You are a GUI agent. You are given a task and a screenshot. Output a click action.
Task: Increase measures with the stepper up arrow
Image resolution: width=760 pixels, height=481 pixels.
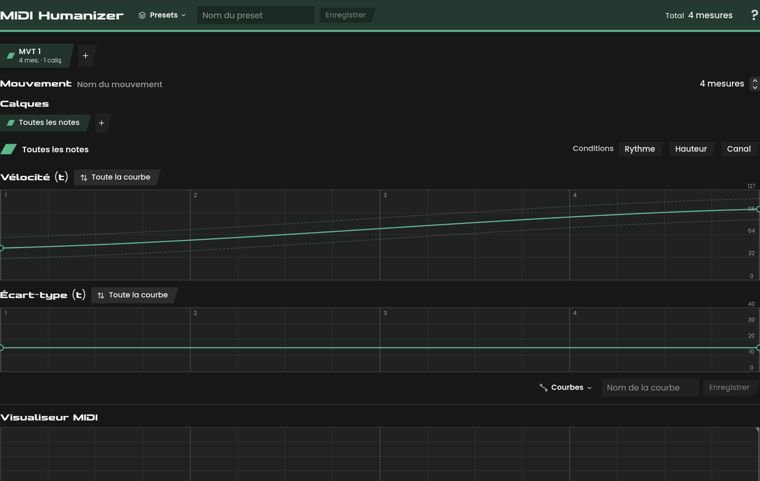(755, 80)
